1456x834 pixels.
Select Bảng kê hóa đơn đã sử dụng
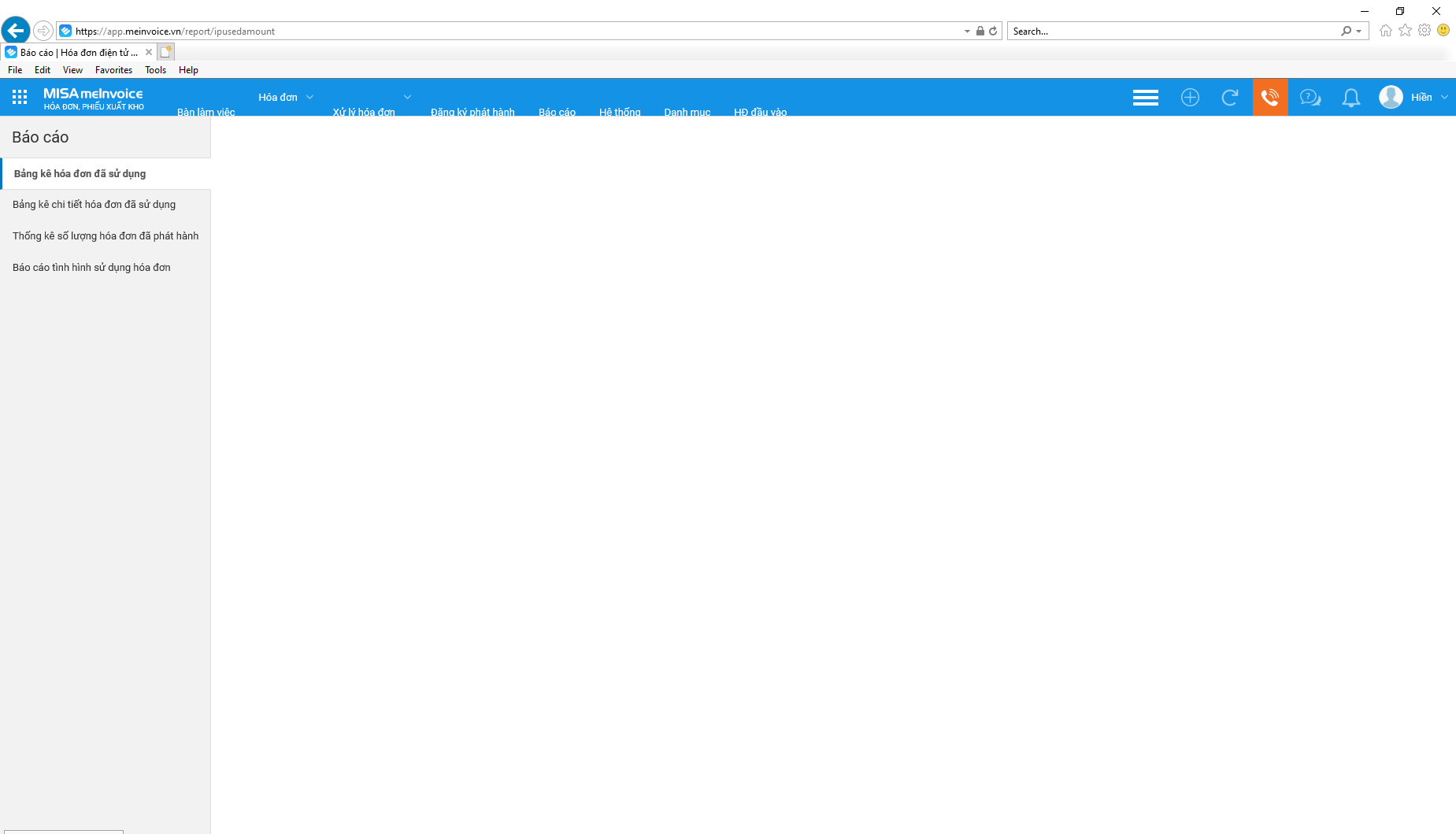tap(106, 173)
